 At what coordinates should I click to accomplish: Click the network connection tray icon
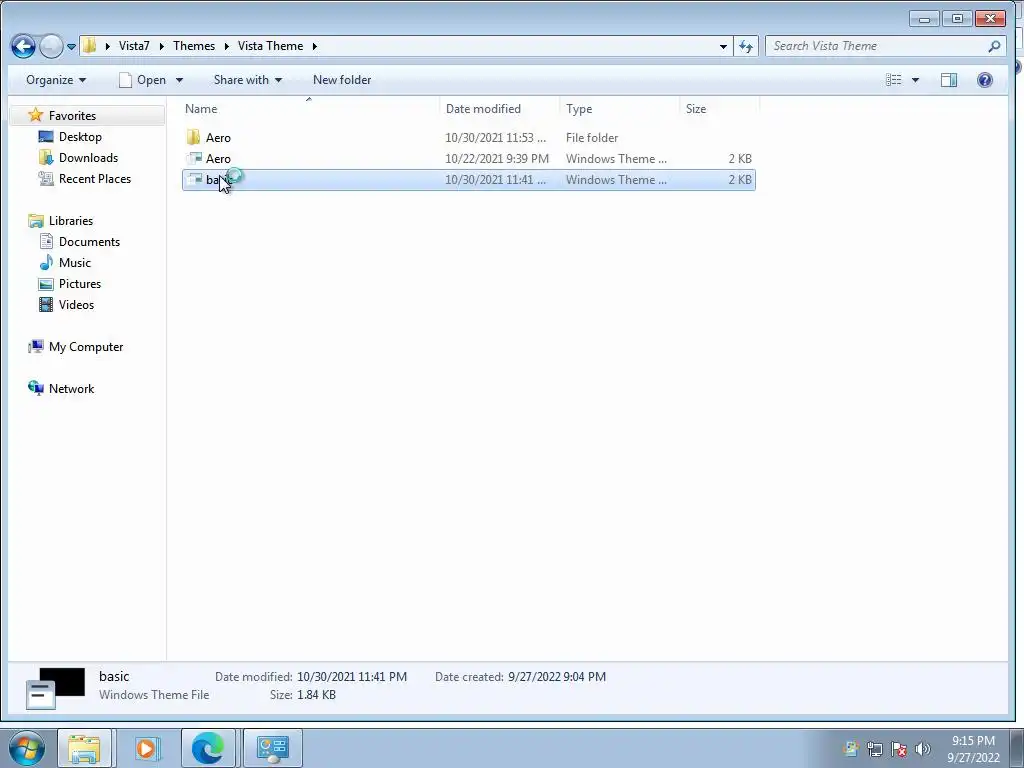(x=874, y=749)
